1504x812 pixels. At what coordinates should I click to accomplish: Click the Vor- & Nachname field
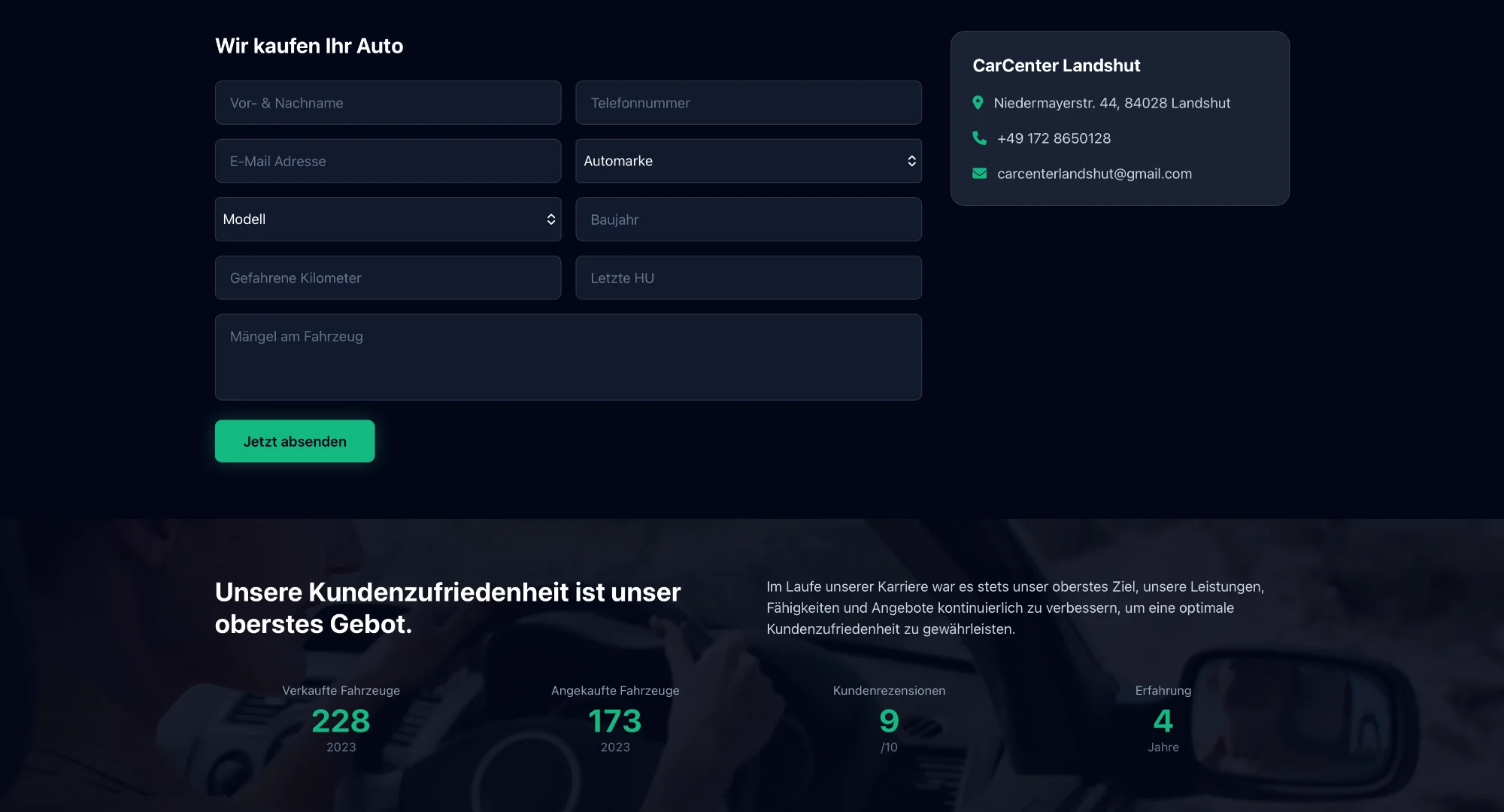pos(387,103)
